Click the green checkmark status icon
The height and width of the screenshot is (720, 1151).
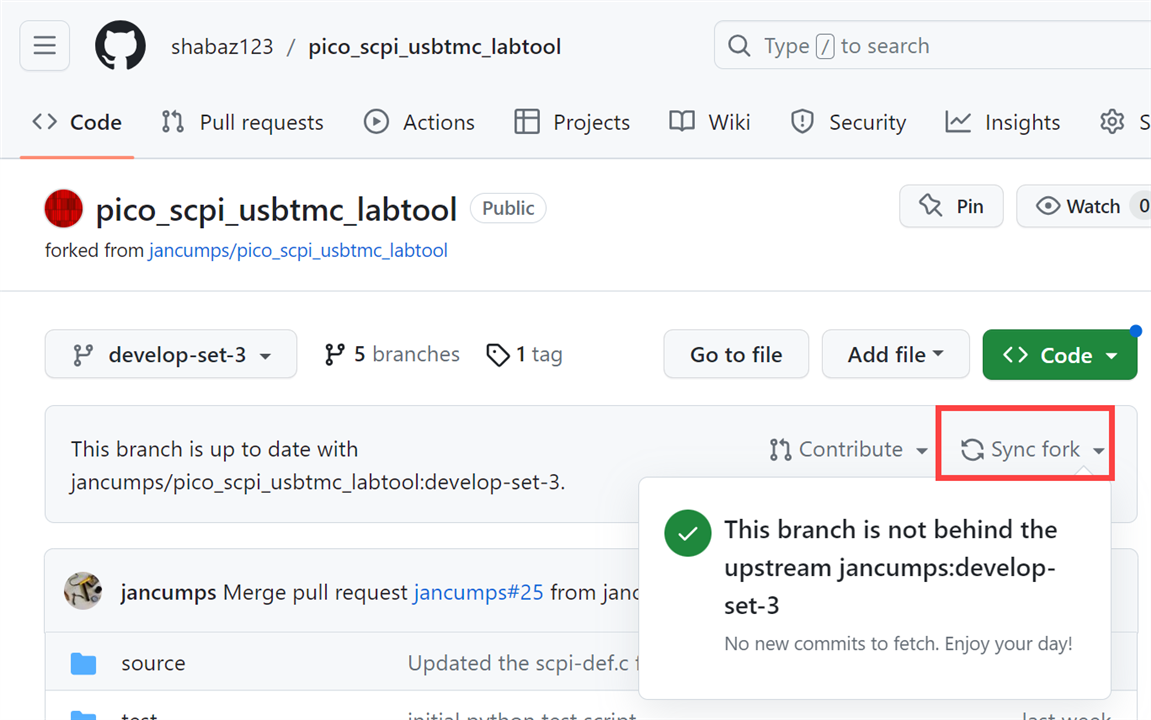(x=688, y=533)
